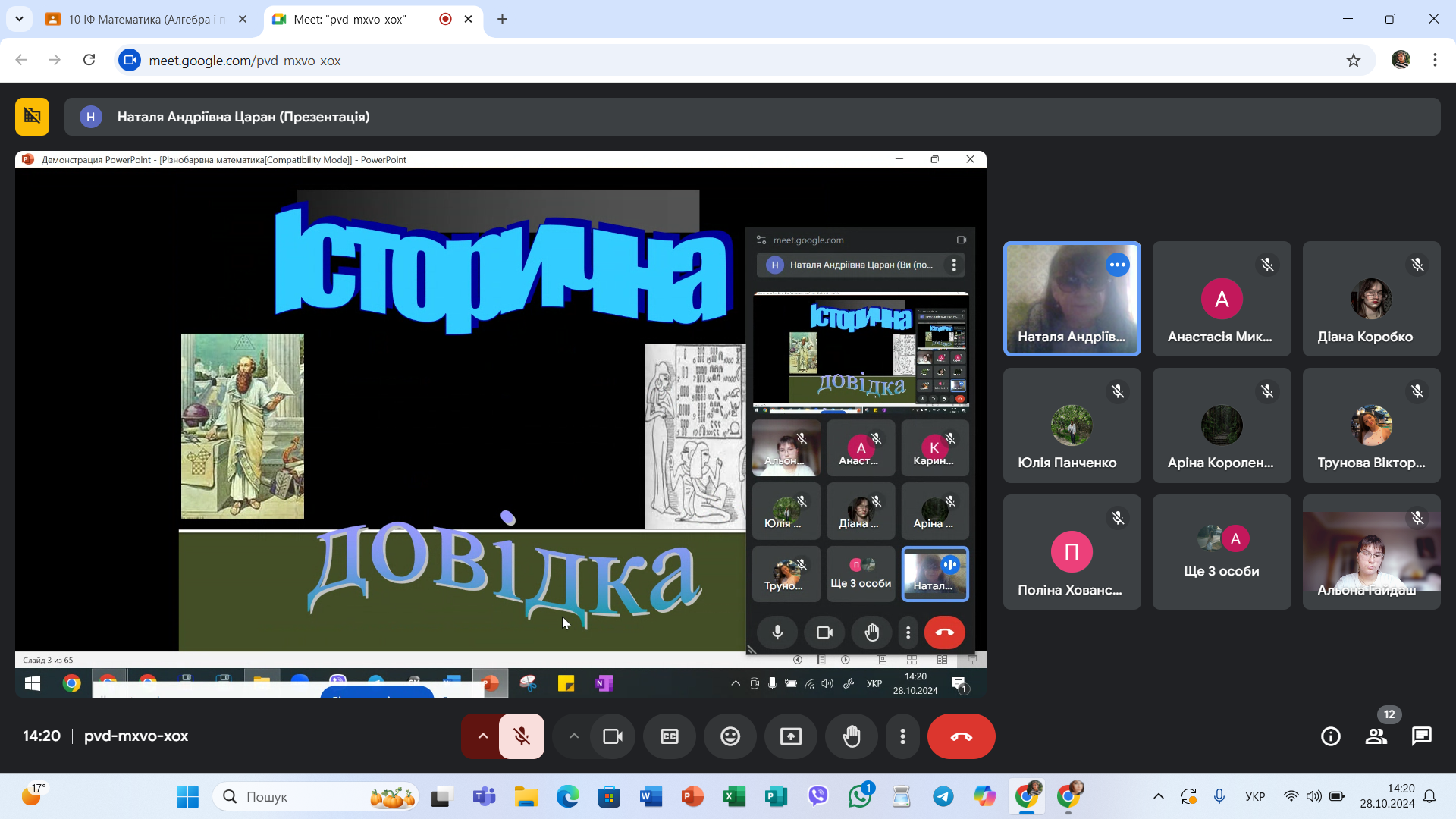This screenshot has width=1456, height=819.
Task: Open more options three-dot menu
Action: click(902, 736)
